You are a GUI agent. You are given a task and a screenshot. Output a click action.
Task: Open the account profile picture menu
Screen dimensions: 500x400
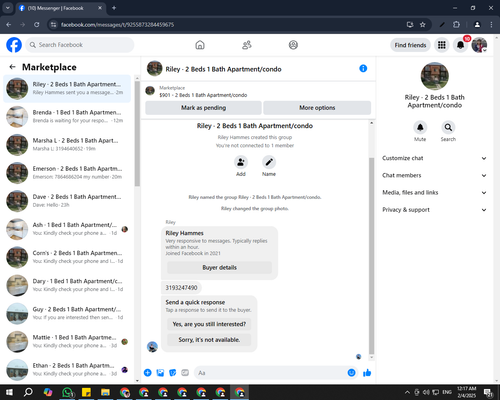(479, 45)
